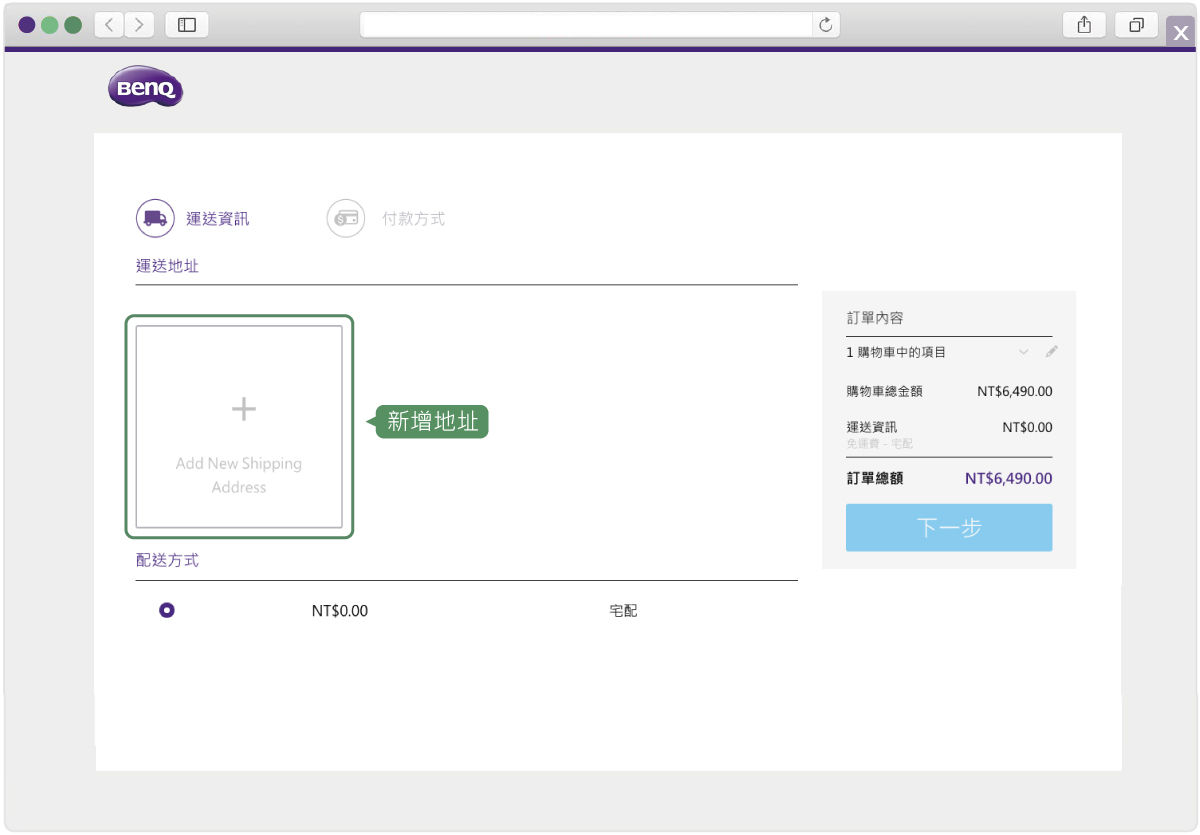Screen dimensions: 1200x835
Task: Collapse the cart items dropdown arrow
Action: [1023, 352]
